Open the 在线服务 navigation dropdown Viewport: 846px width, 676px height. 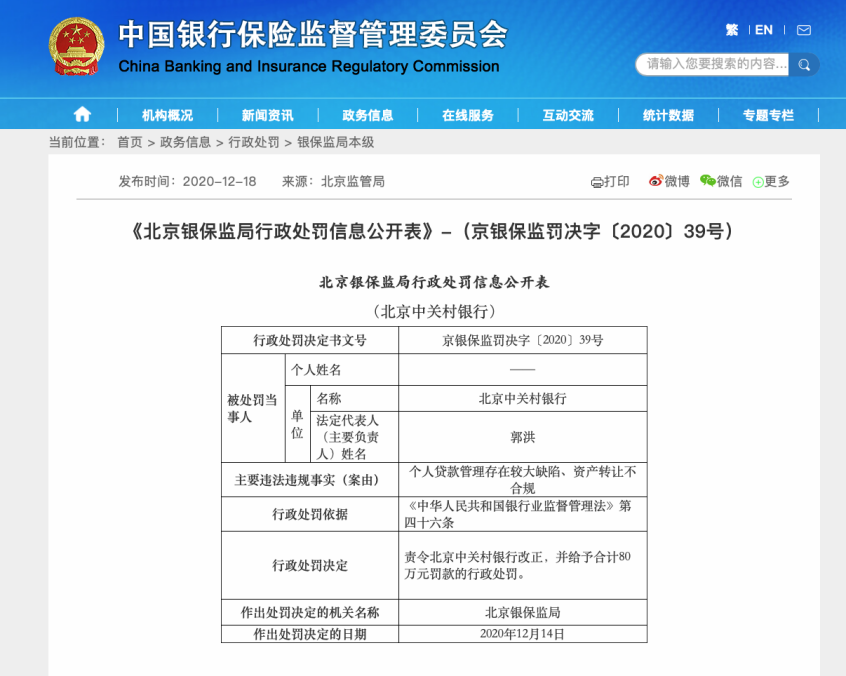pos(467,114)
